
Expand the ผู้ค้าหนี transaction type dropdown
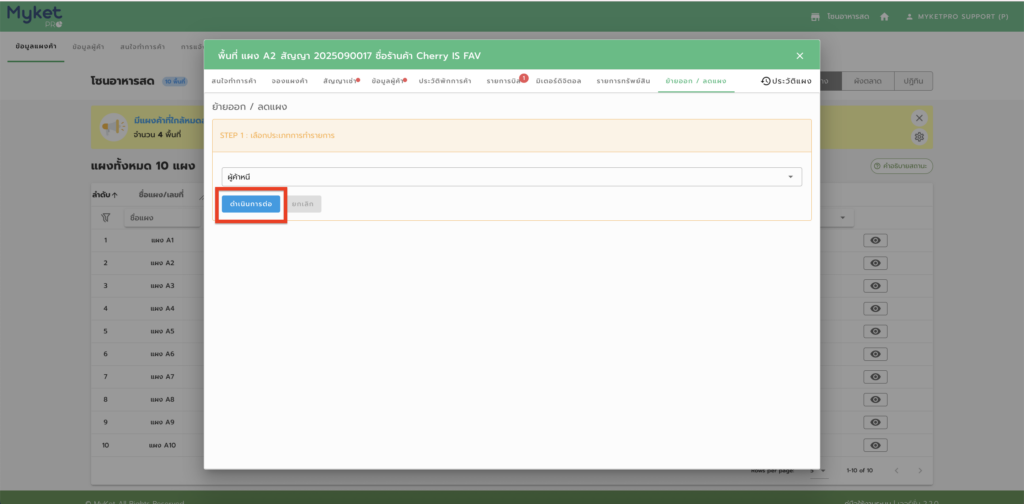[x=790, y=177]
